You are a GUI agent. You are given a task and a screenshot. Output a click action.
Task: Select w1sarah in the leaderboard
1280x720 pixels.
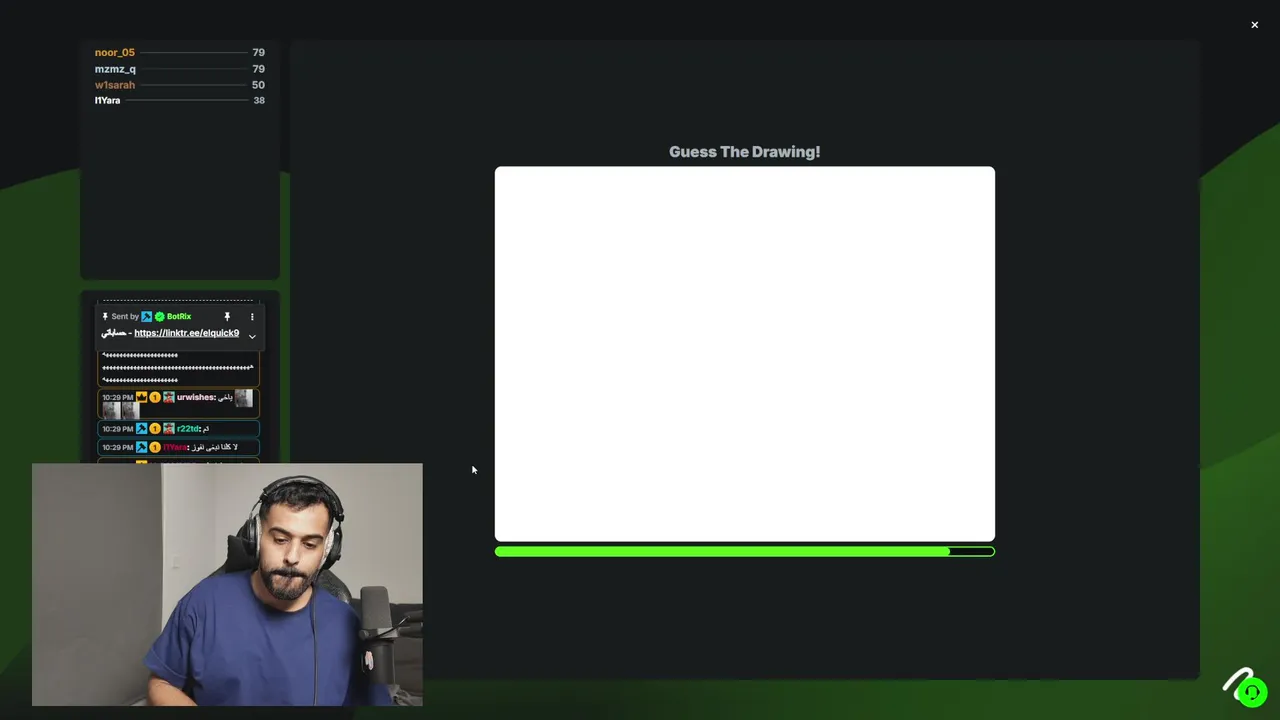[114, 85]
